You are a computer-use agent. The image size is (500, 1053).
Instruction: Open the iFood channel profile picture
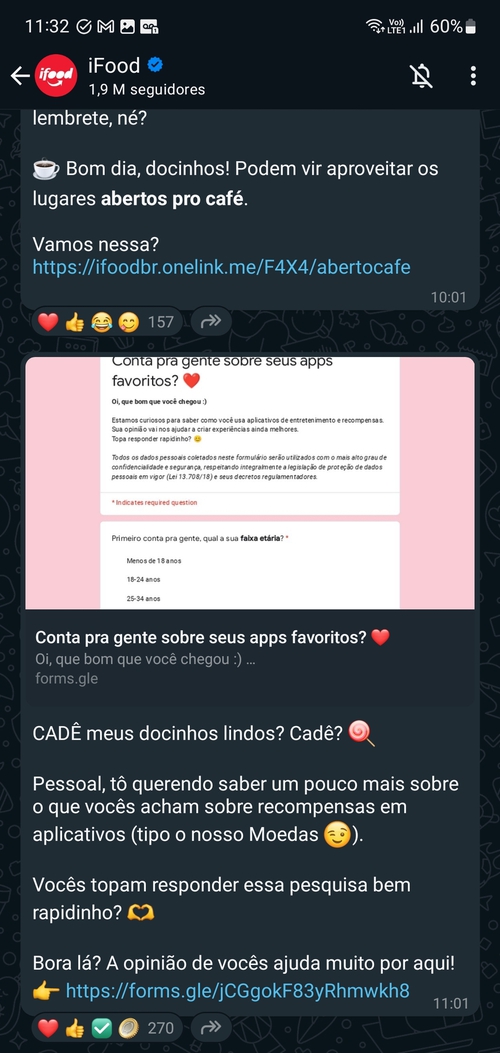coord(56,76)
